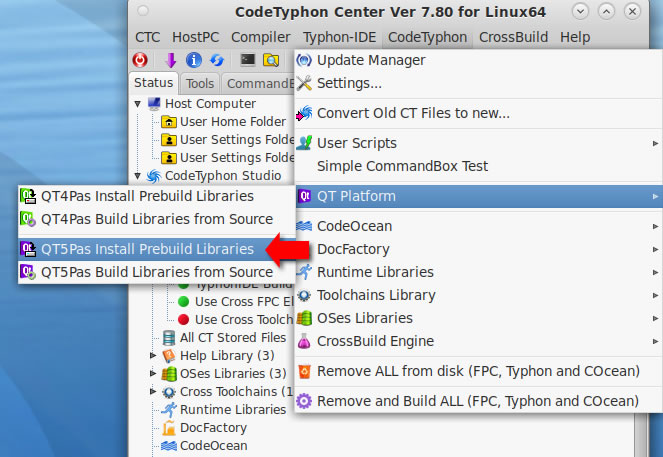Click the red power quit toolbar icon
This screenshot has width=663, height=457.
click(x=140, y=60)
